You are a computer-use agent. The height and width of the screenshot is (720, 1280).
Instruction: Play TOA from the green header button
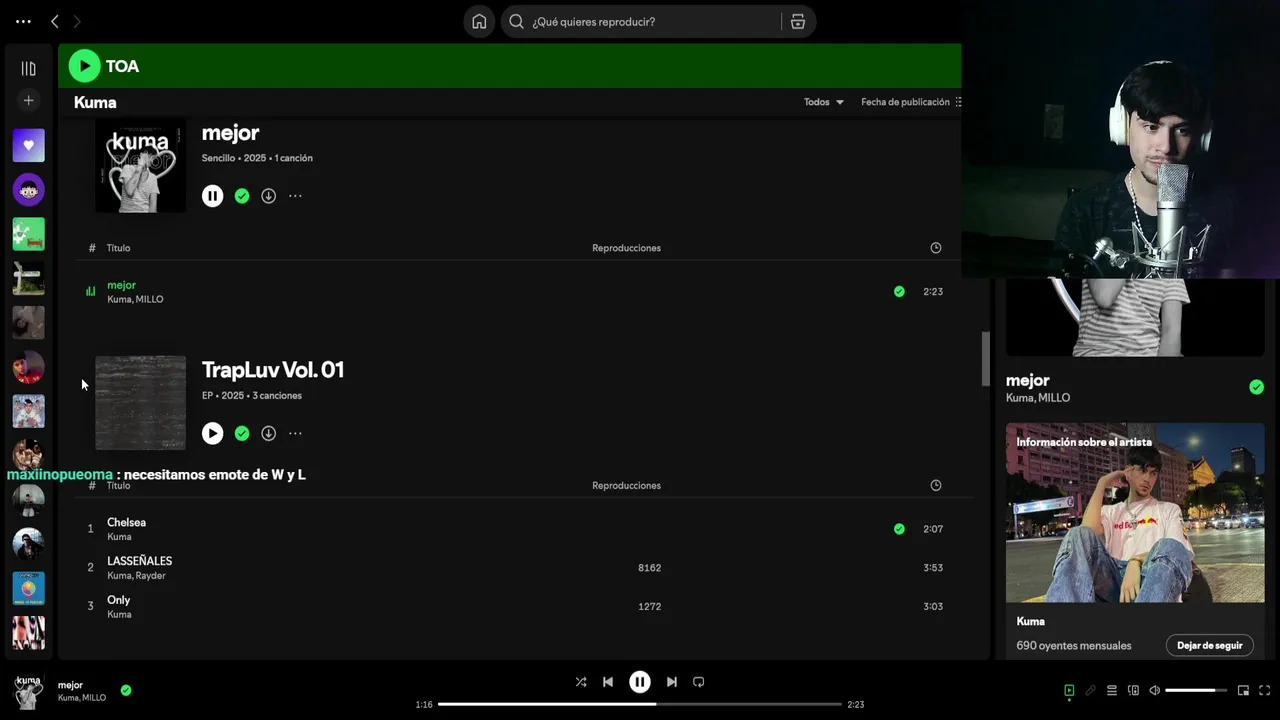click(x=84, y=66)
